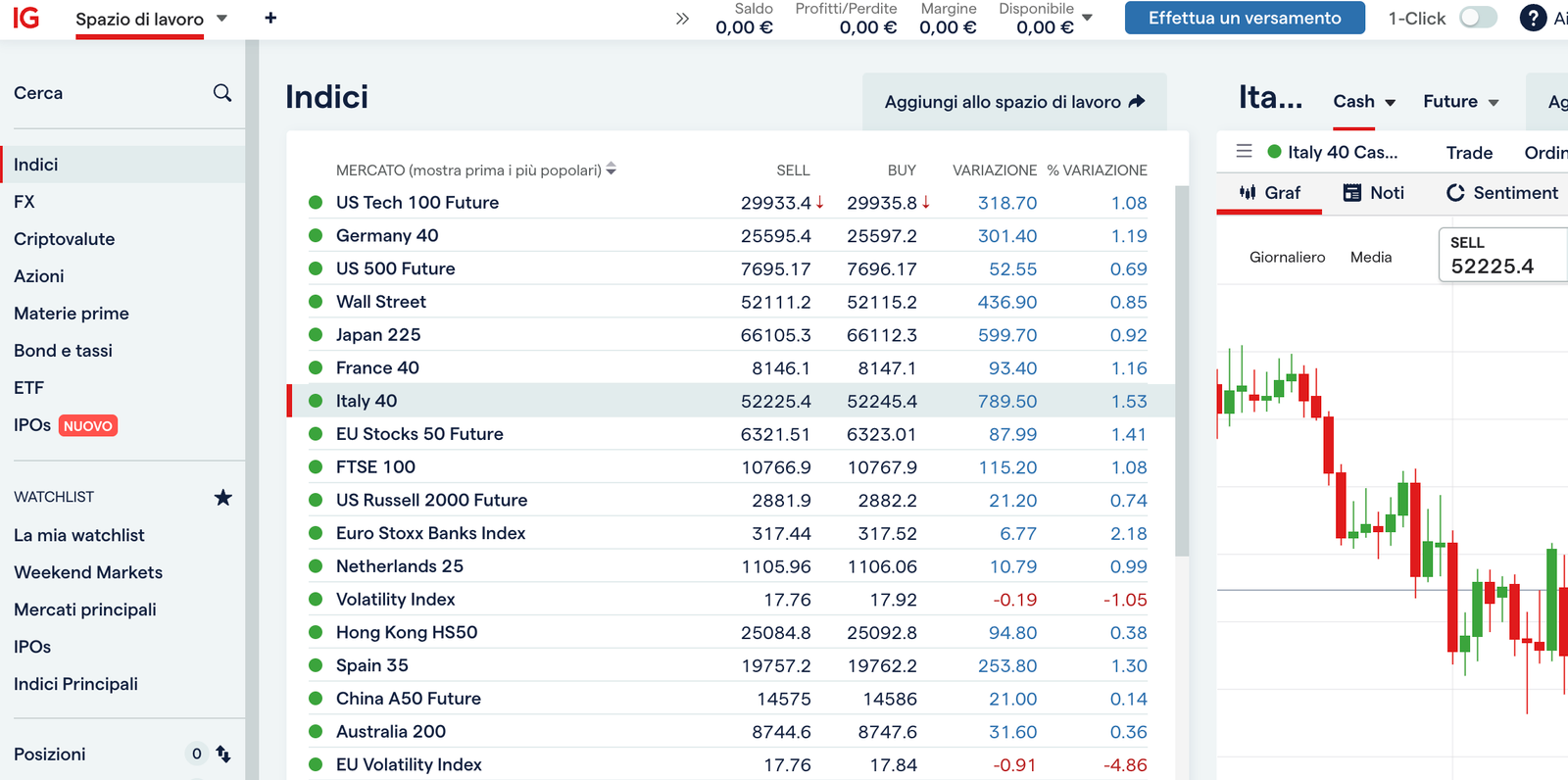Click the Media chart option
The image size is (1568, 780).
pos(1371,257)
